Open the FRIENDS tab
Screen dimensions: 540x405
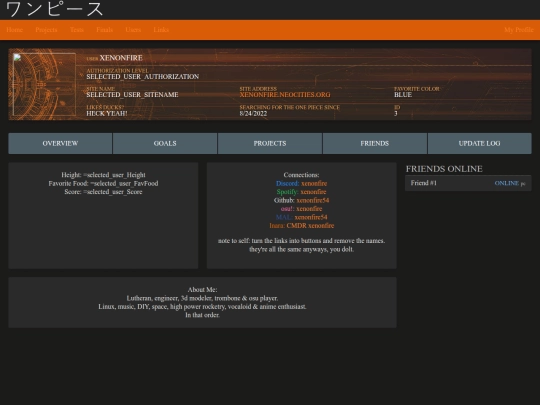(375, 143)
